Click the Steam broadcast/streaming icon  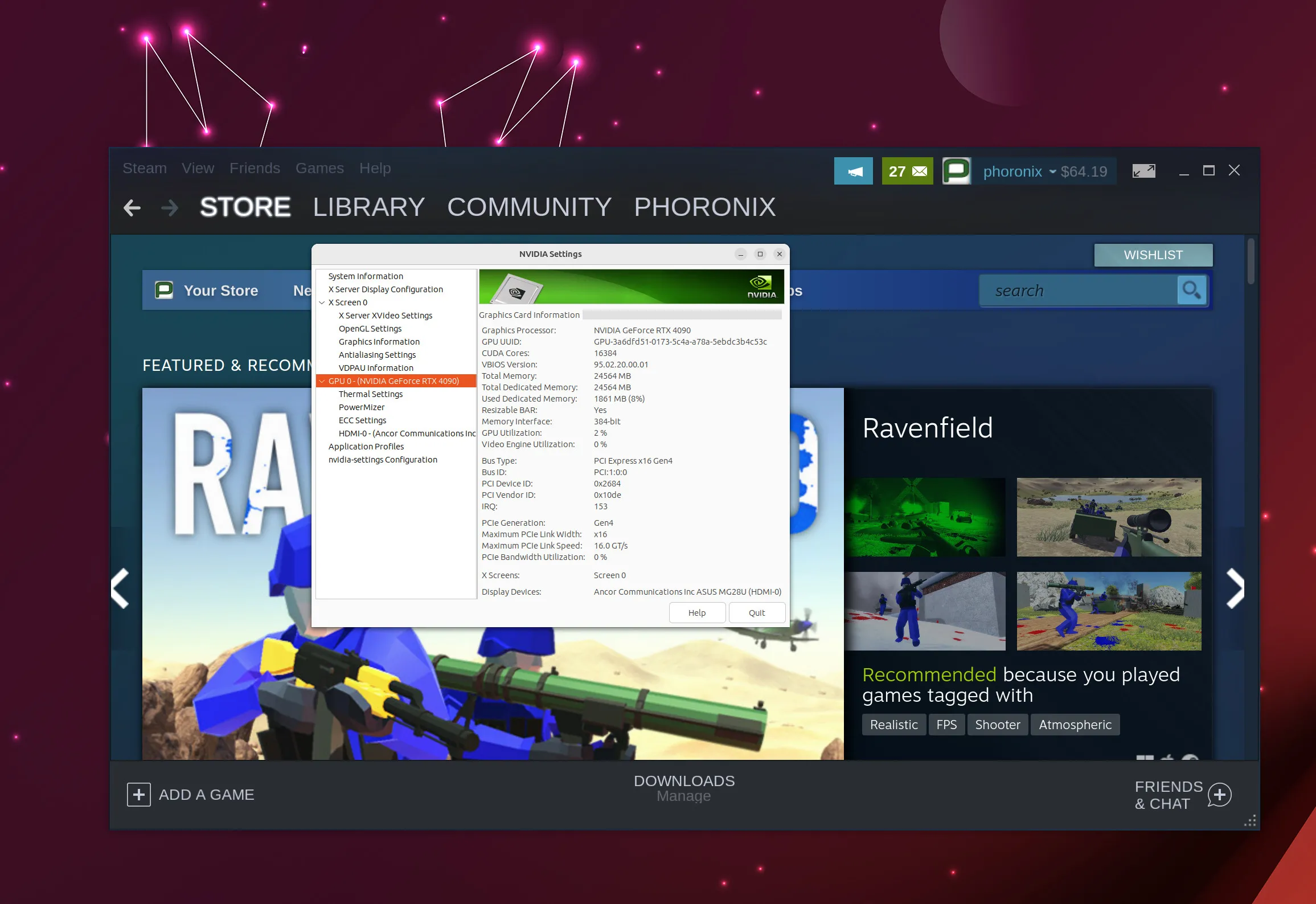856,171
